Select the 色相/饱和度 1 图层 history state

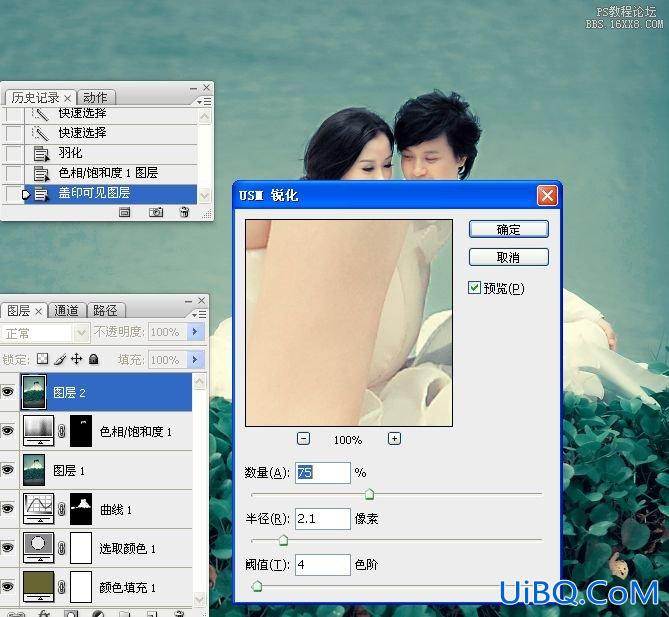(111, 173)
